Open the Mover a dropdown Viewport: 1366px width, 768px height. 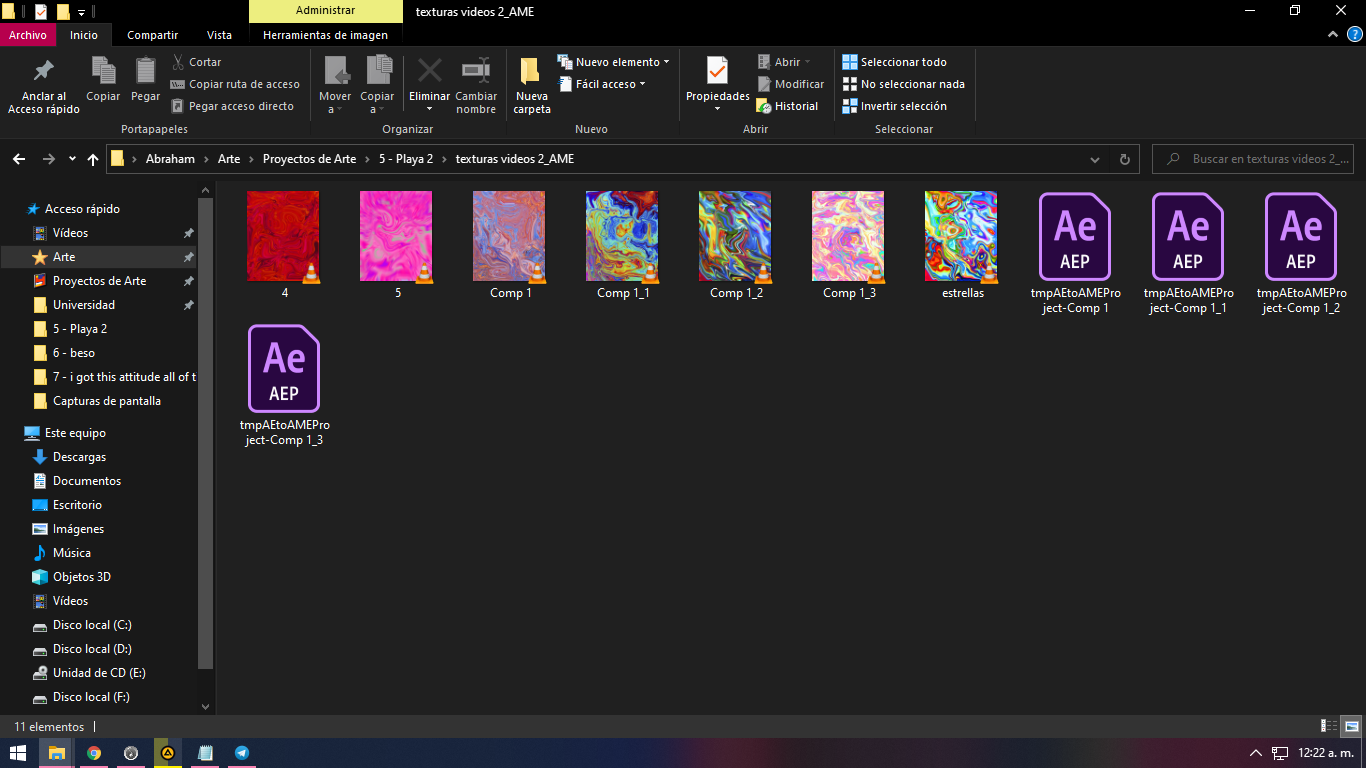335,85
